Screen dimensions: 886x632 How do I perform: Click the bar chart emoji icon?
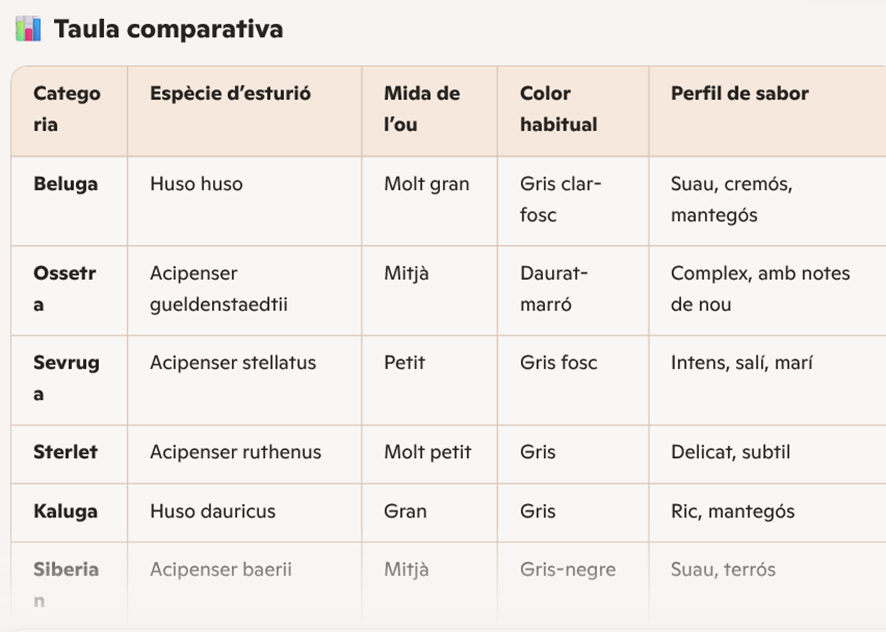point(28,29)
